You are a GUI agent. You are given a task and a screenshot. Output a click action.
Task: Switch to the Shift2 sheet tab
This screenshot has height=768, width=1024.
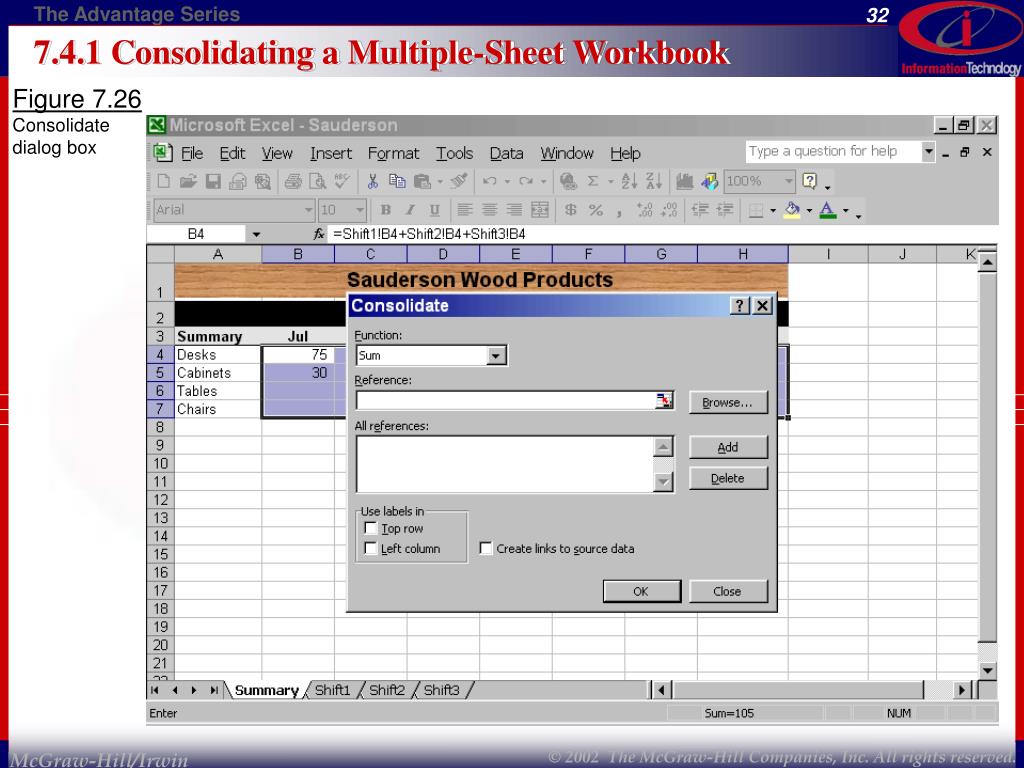(387, 690)
